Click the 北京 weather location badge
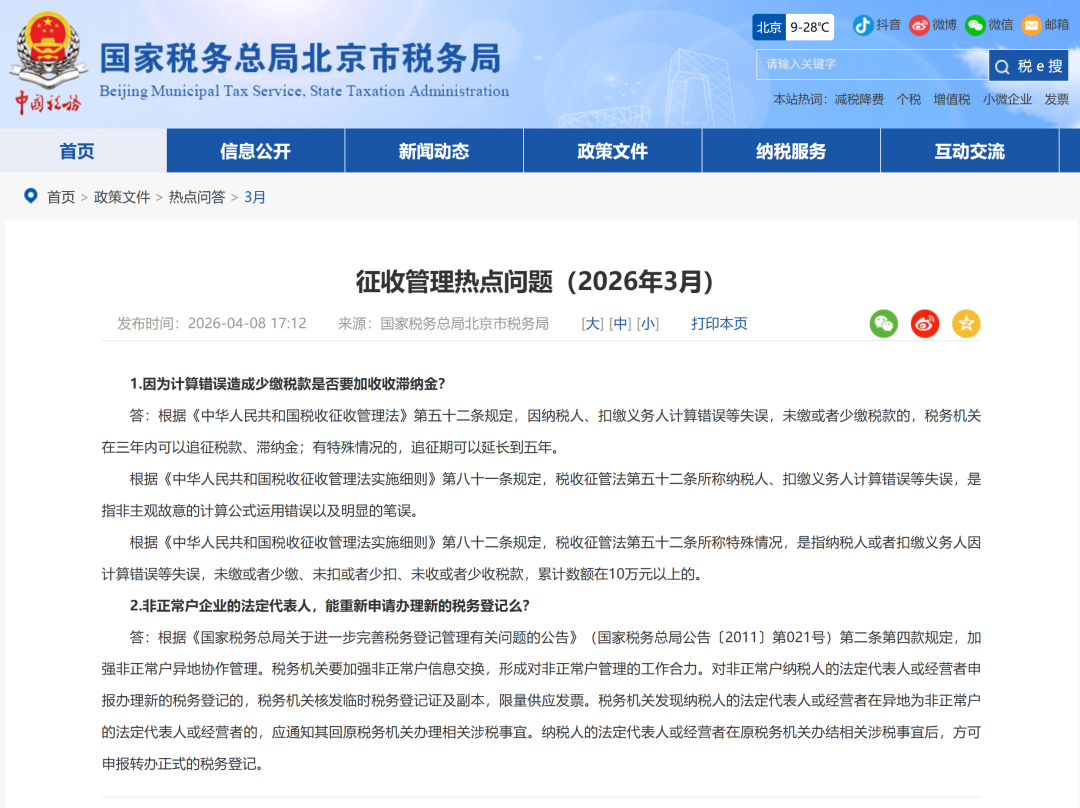This screenshot has height=808, width=1080. tap(769, 27)
